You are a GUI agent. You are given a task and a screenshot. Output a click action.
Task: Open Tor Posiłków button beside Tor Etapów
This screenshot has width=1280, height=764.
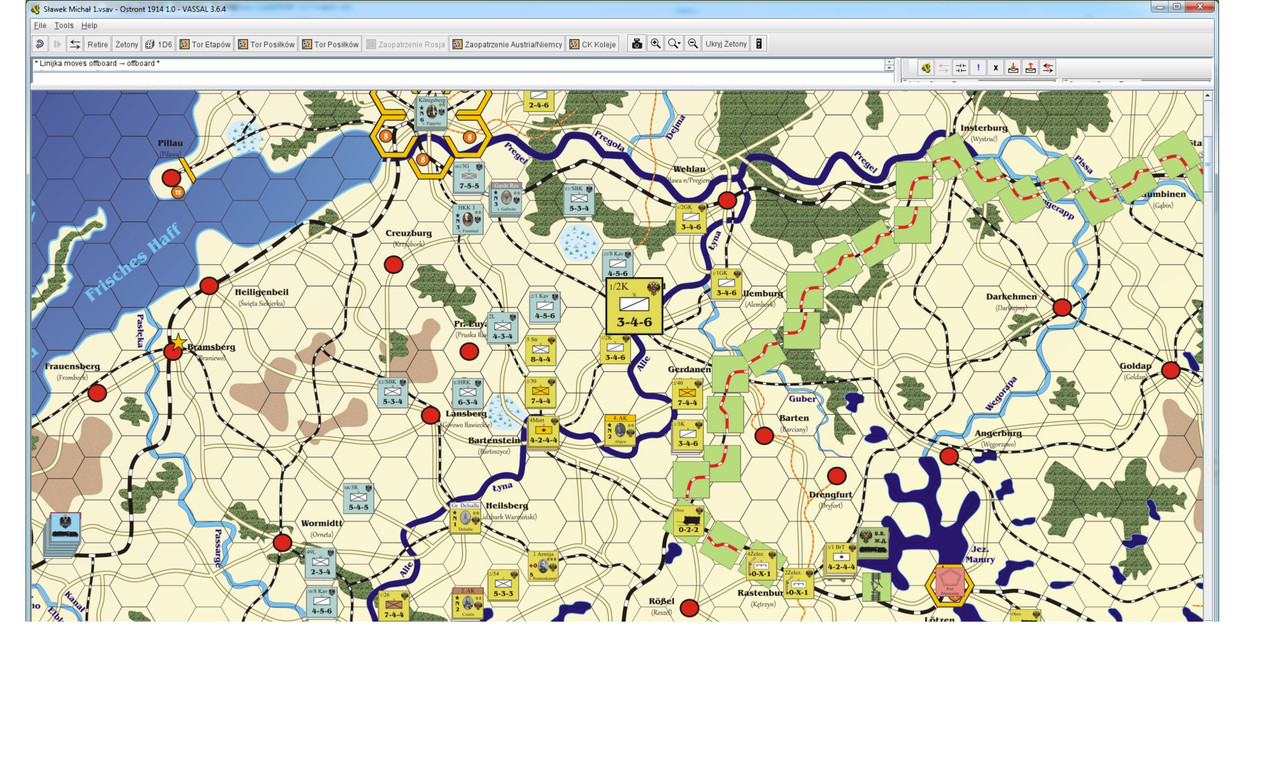[x=266, y=44]
